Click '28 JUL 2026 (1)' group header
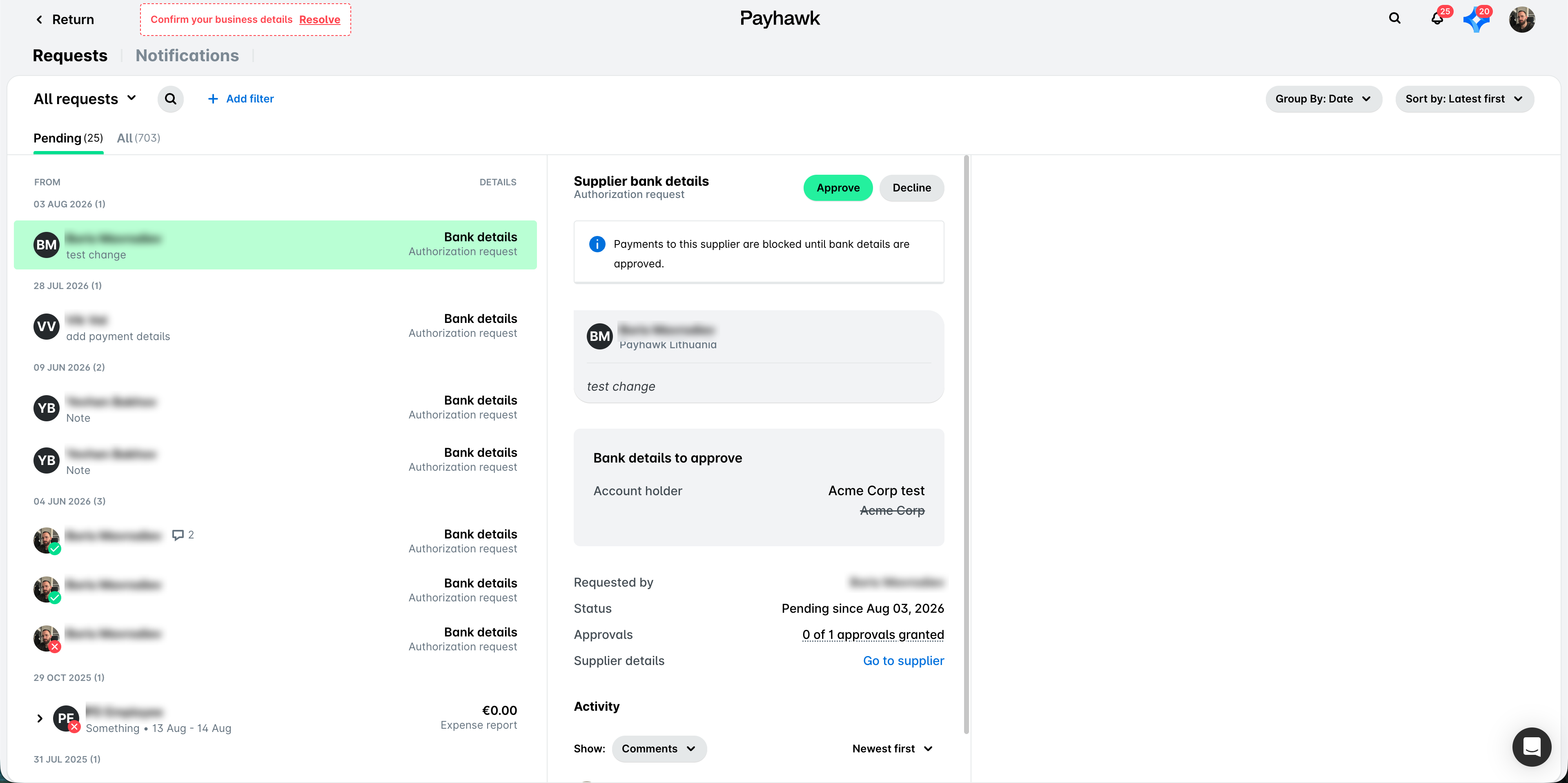 click(x=67, y=285)
